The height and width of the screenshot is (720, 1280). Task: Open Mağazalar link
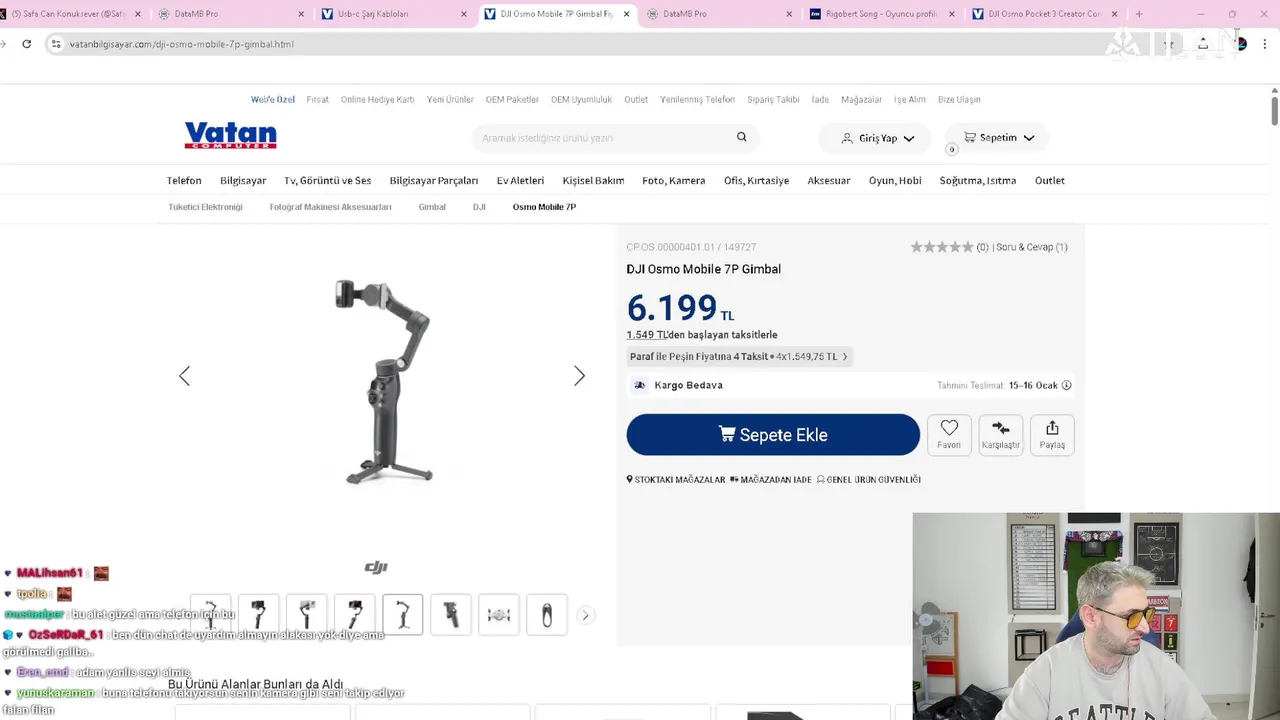pyautogui.click(x=861, y=100)
